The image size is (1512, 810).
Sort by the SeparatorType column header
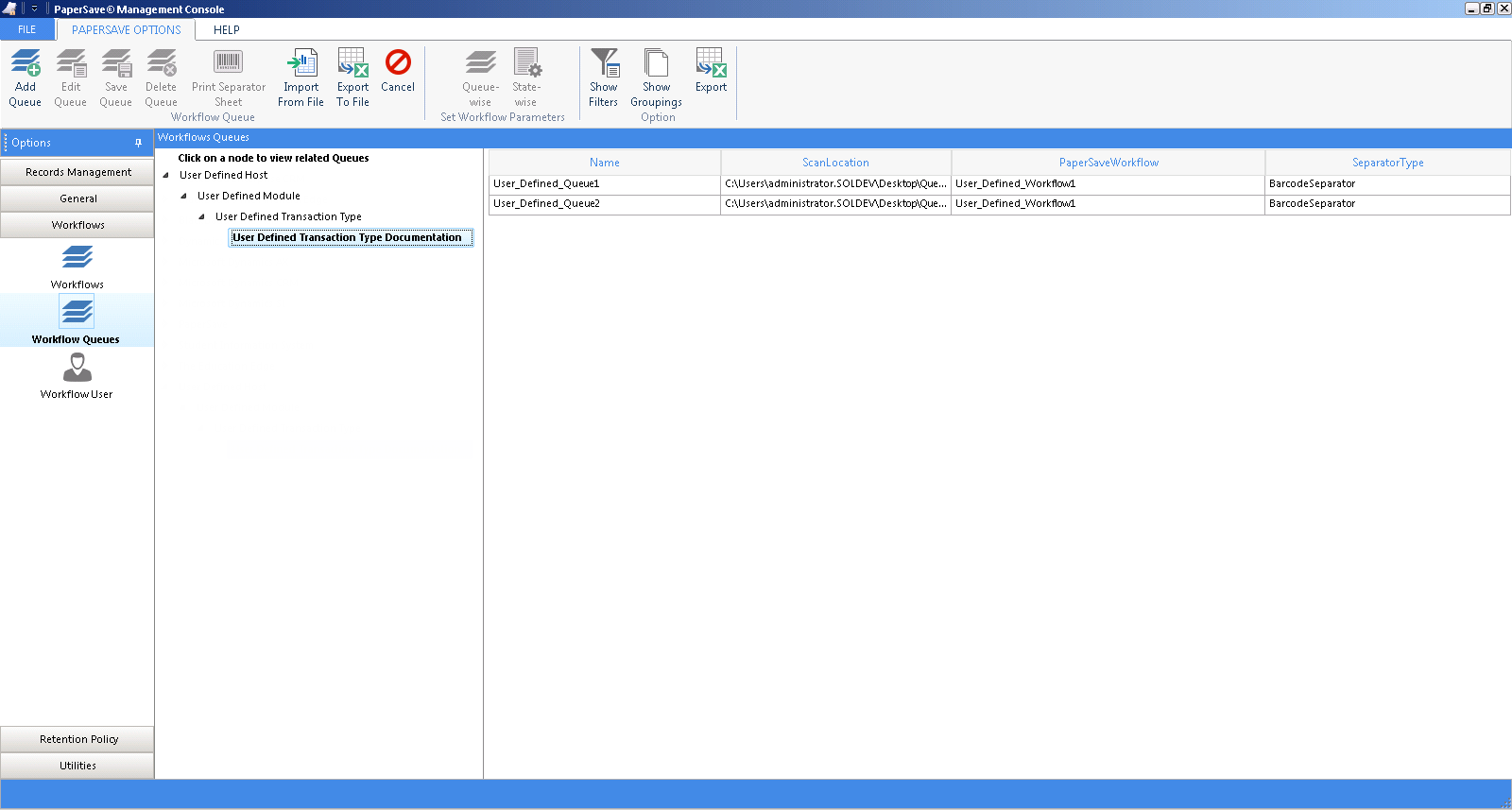[1387, 163]
